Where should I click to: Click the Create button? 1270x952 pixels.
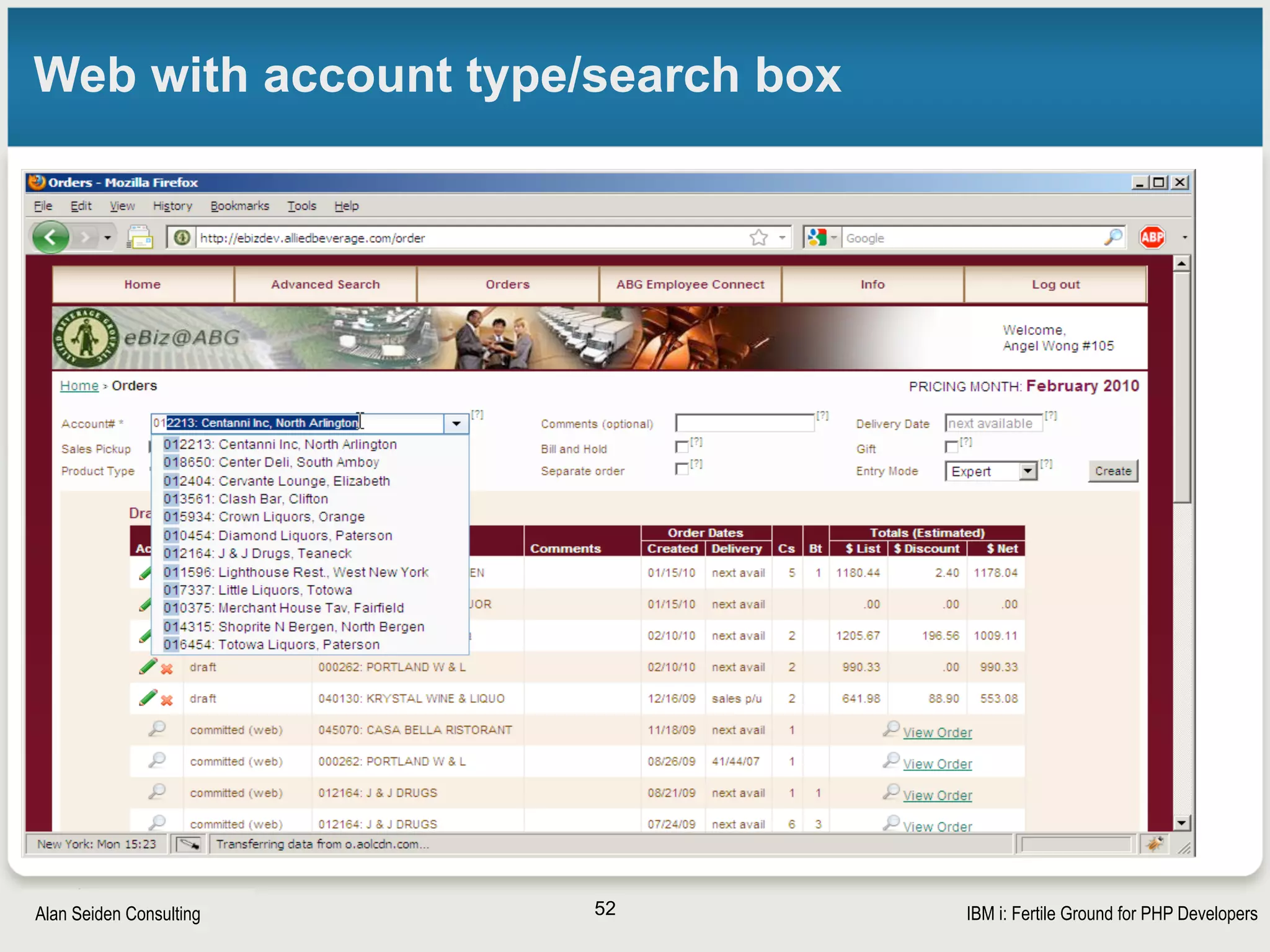pyautogui.click(x=1113, y=471)
